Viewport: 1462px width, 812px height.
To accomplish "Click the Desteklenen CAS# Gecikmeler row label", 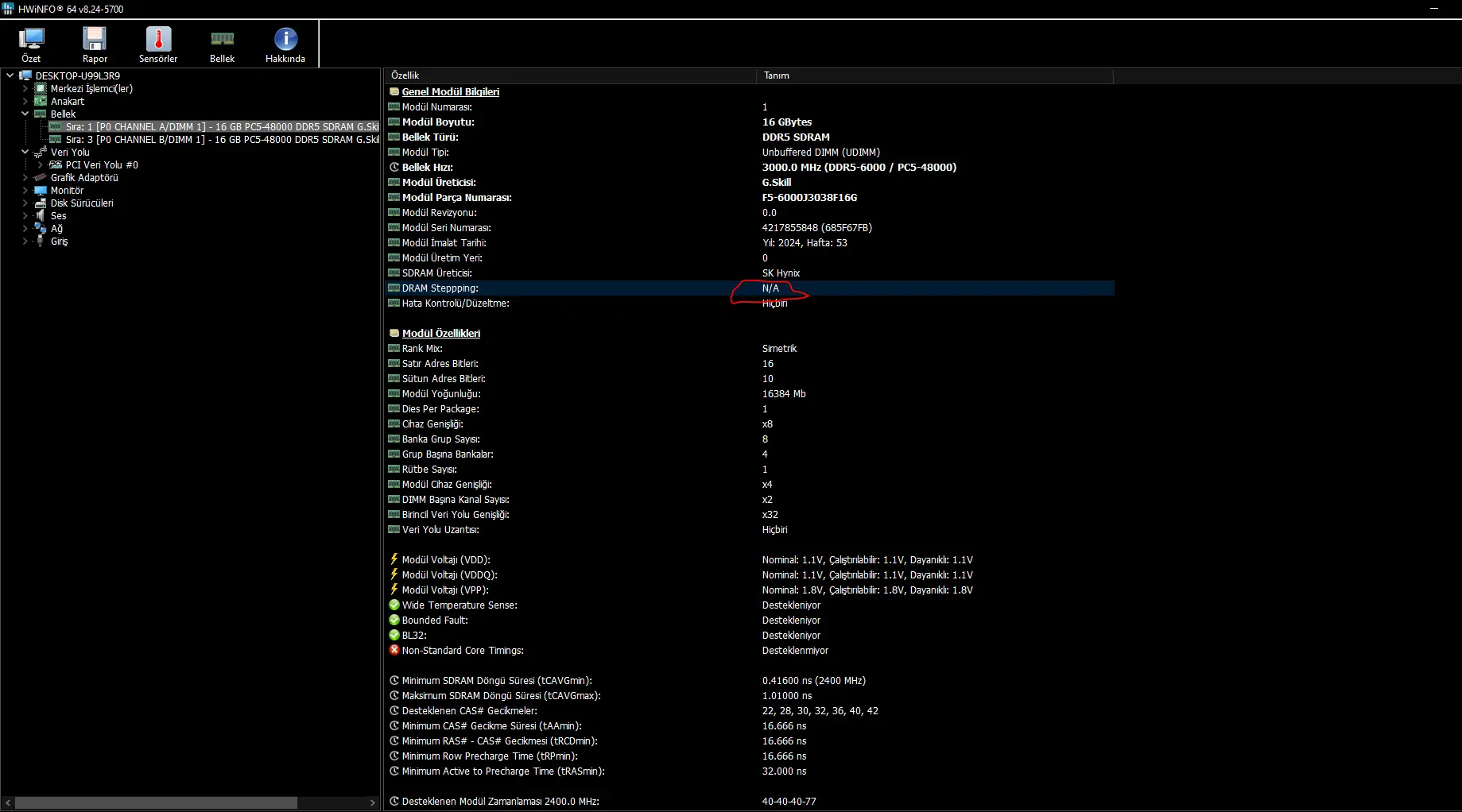I will [469, 710].
